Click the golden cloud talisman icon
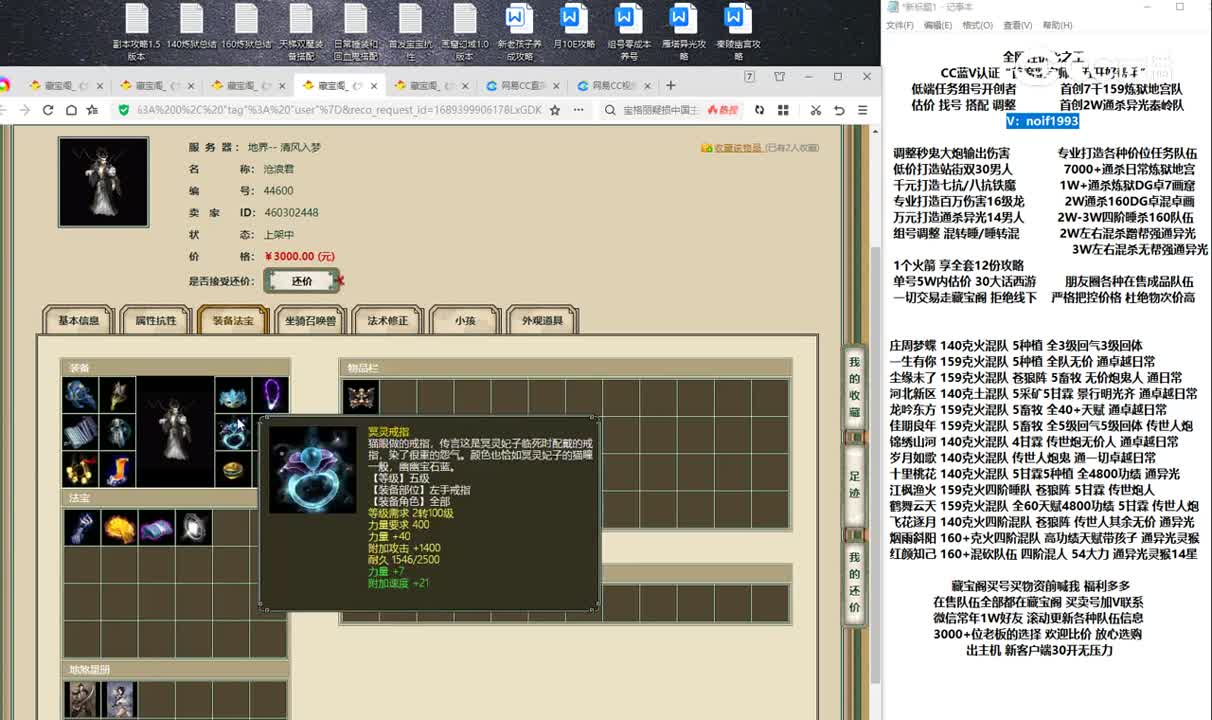This screenshot has width=1212, height=720. (x=119, y=528)
